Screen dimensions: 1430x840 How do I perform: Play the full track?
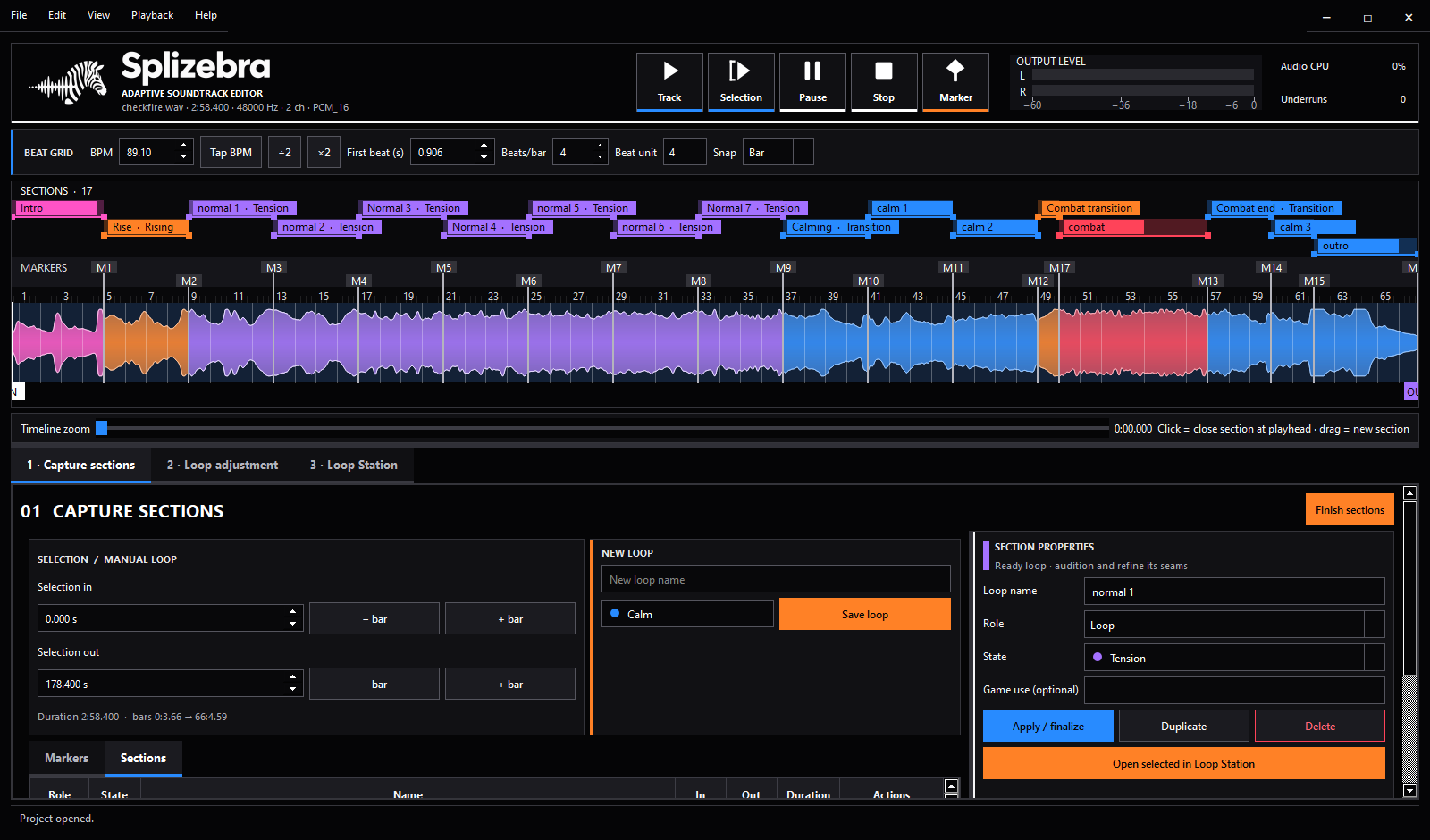click(x=669, y=81)
